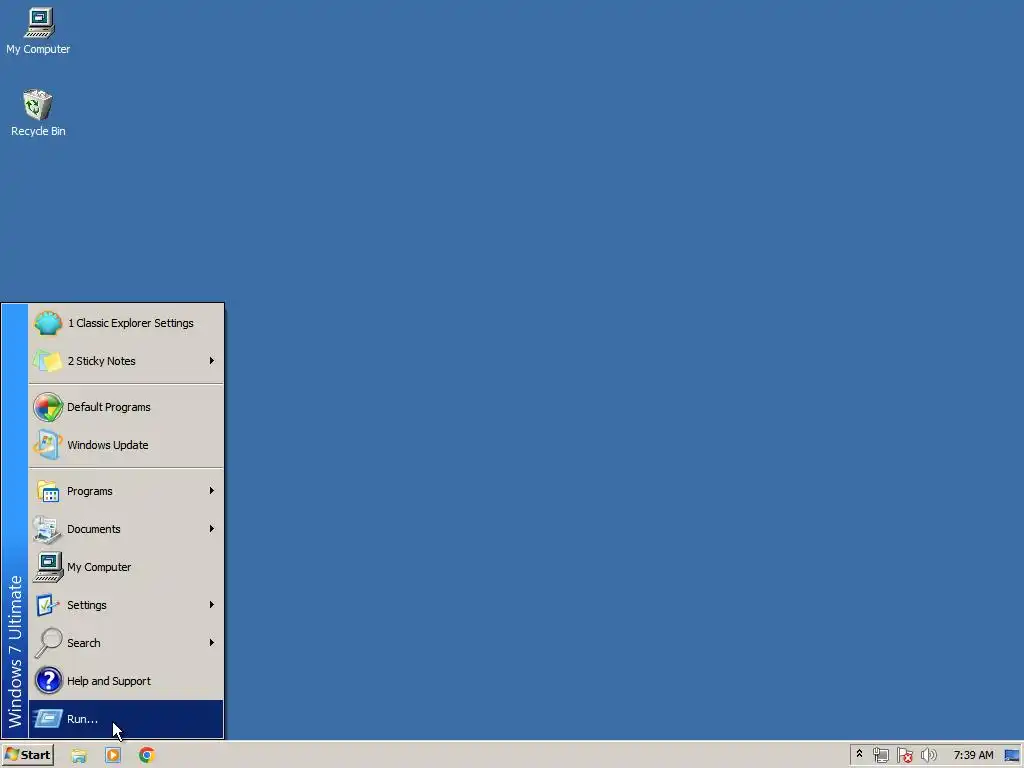The height and width of the screenshot is (768, 1024).
Task: Click the network tray icon
Action: 881,756
